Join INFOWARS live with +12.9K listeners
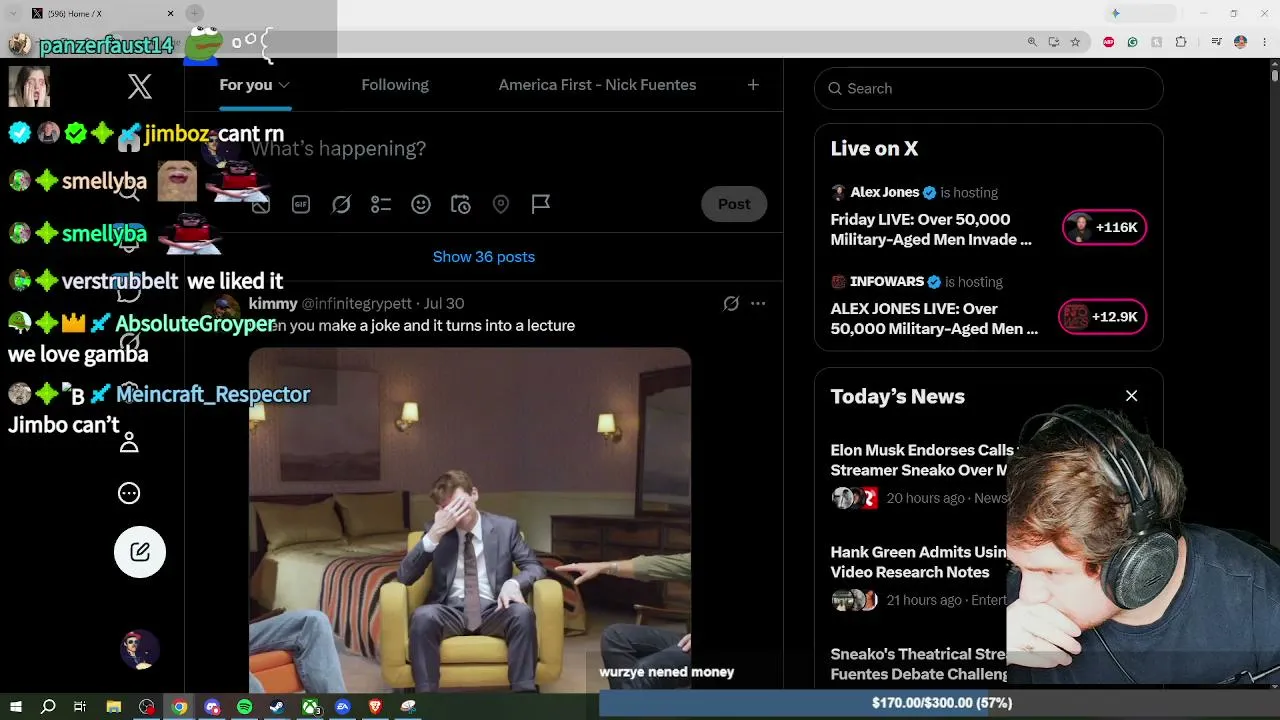 (x=1102, y=317)
